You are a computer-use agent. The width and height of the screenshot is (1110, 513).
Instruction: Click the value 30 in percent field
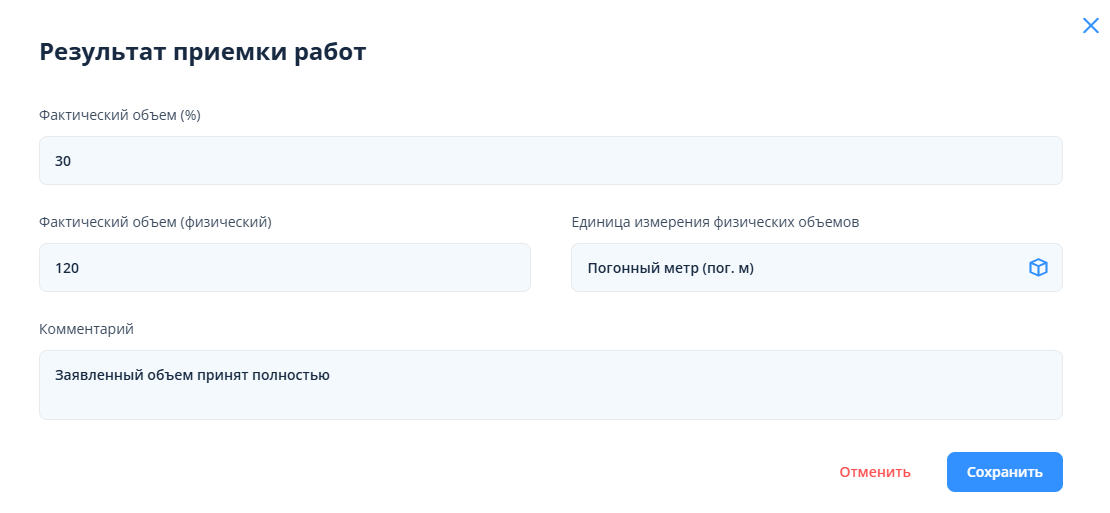click(63, 161)
